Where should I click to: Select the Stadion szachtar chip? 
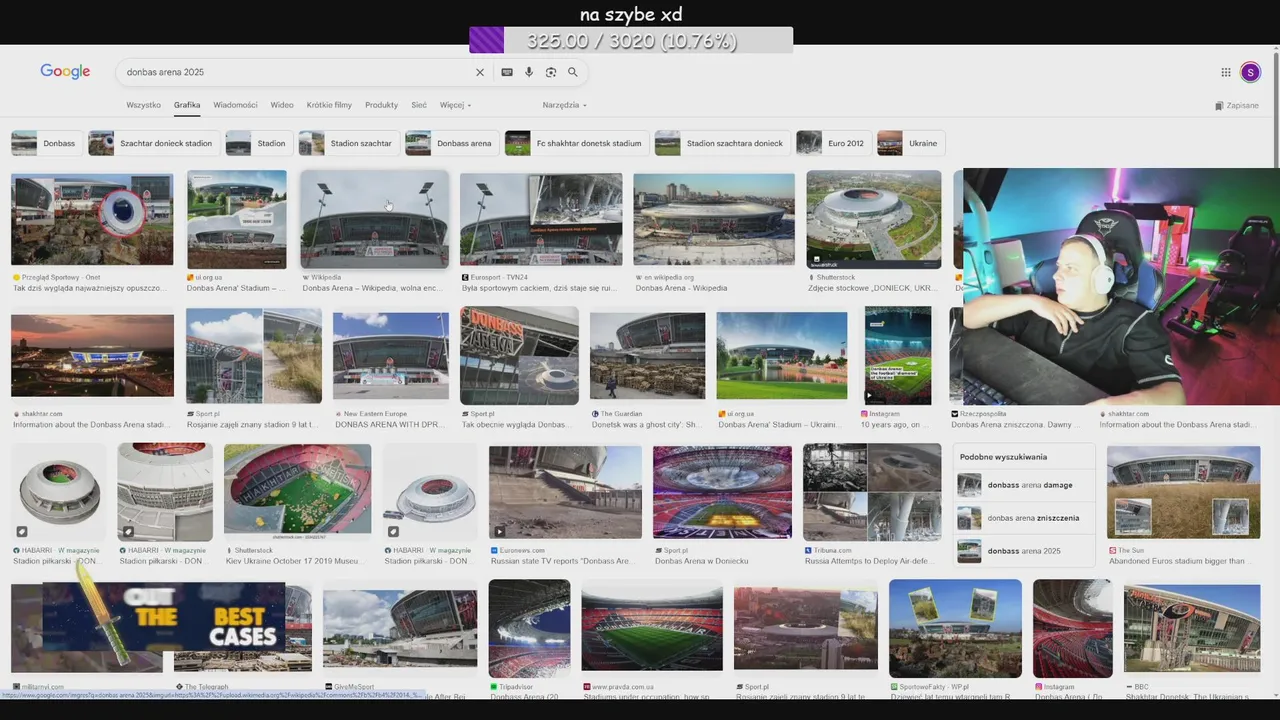tap(348, 143)
